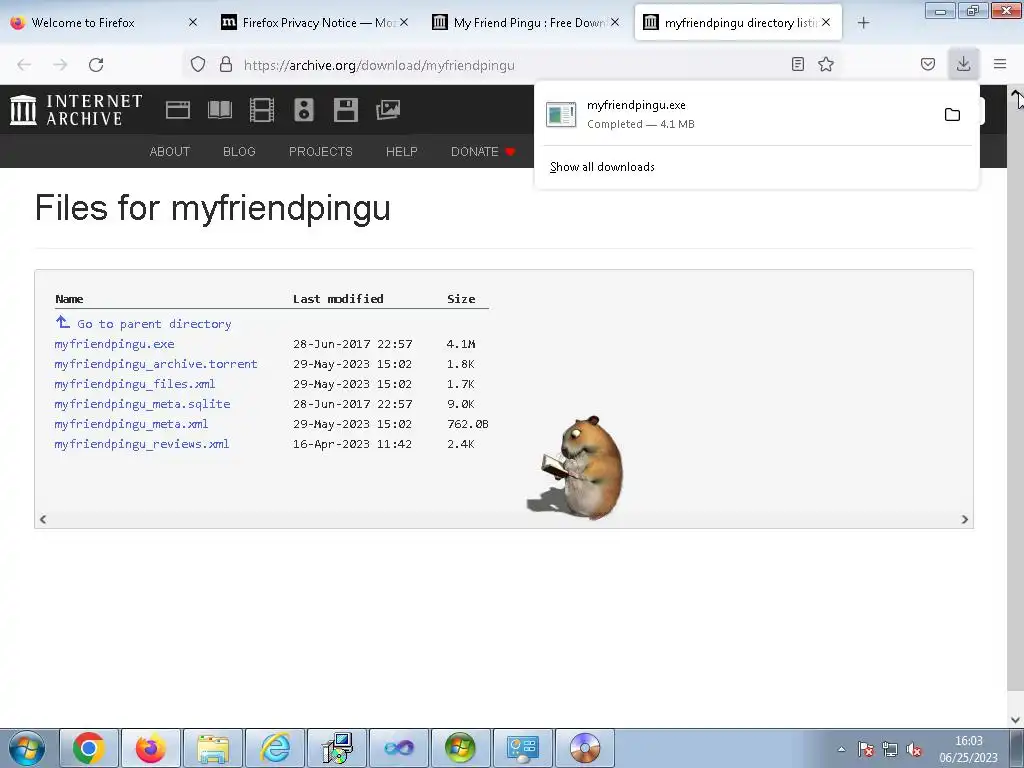Click Show all downloads
1024x768 pixels.
[x=602, y=167]
